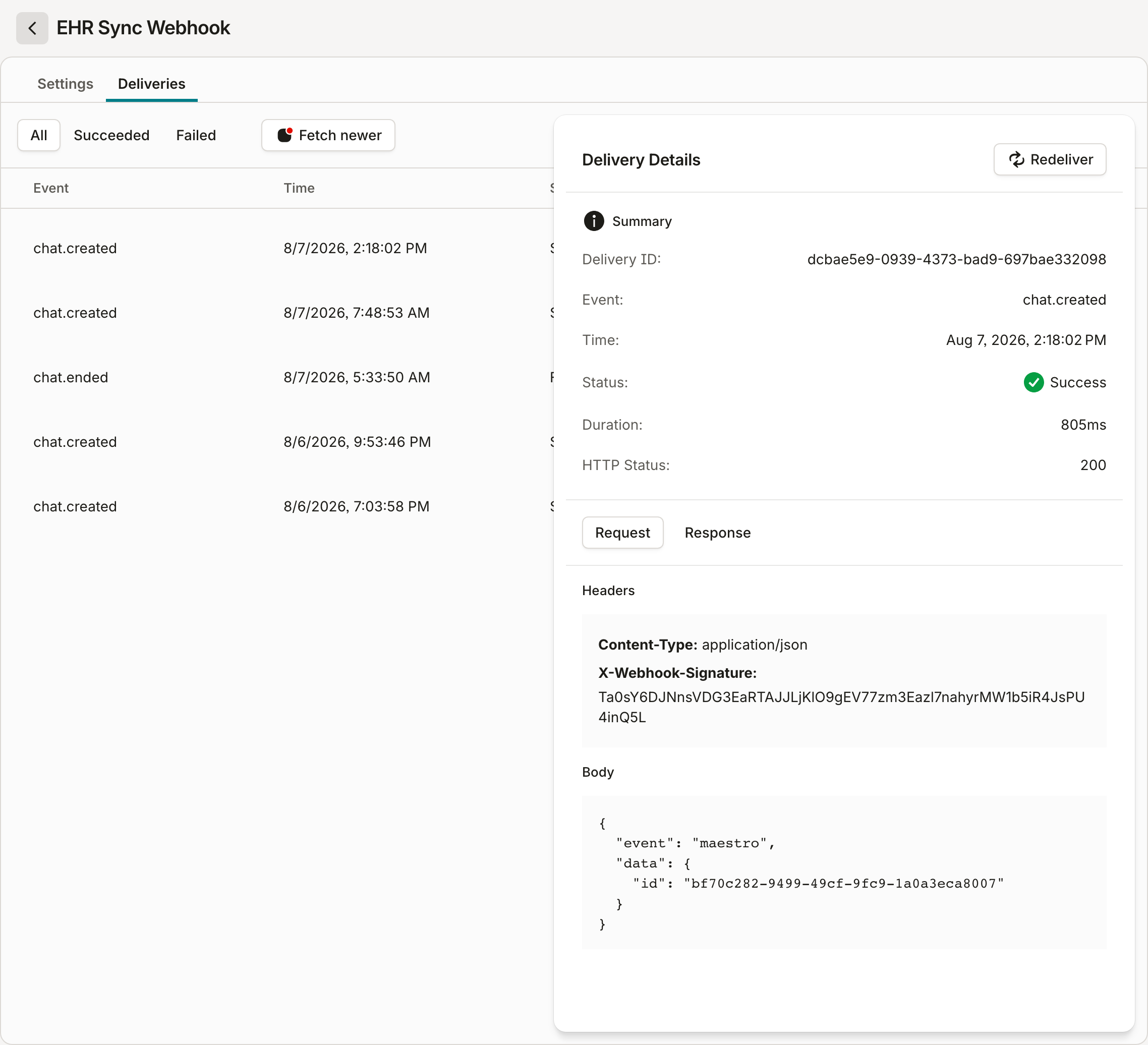The width and height of the screenshot is (1148, 1045).
Task: Open the chat.created delivery at 9:53:46 PM
Action: [277, 442]
